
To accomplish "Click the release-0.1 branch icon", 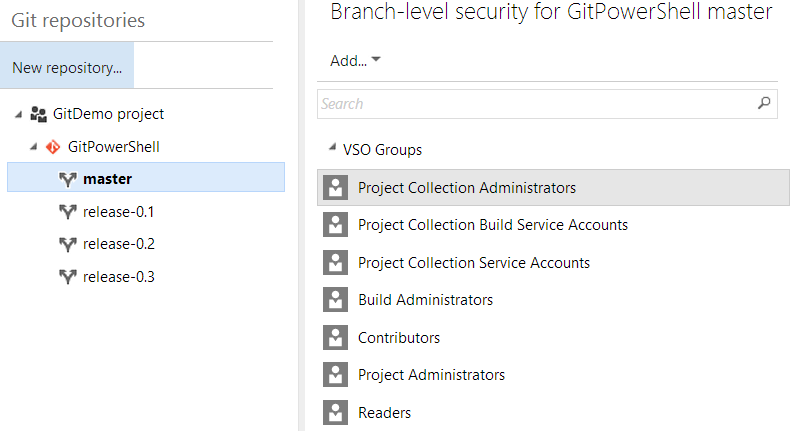I will [68, 212].
